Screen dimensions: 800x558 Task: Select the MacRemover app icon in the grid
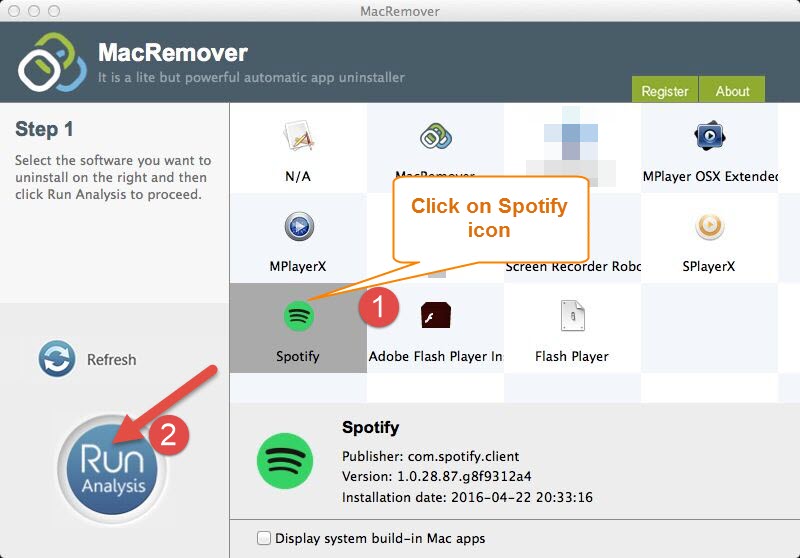(436, 136)
